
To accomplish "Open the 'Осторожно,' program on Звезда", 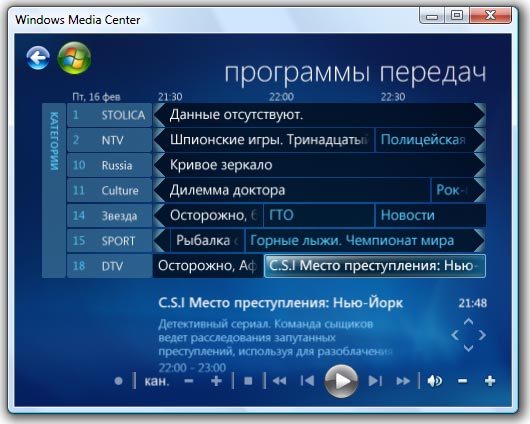I will pyautogui.click(x=208, y=216).
